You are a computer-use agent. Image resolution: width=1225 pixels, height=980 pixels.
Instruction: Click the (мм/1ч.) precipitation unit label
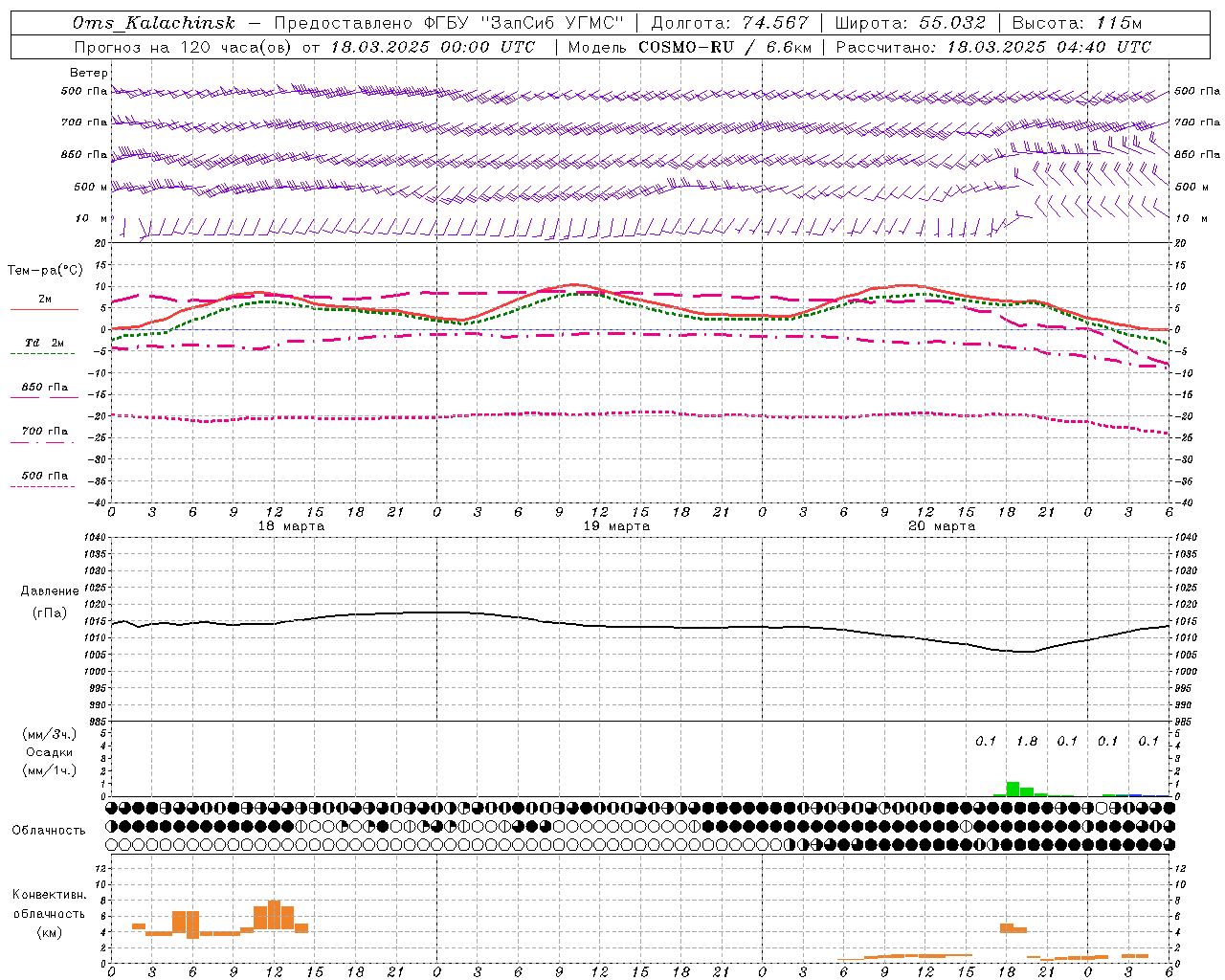(50, 770)
